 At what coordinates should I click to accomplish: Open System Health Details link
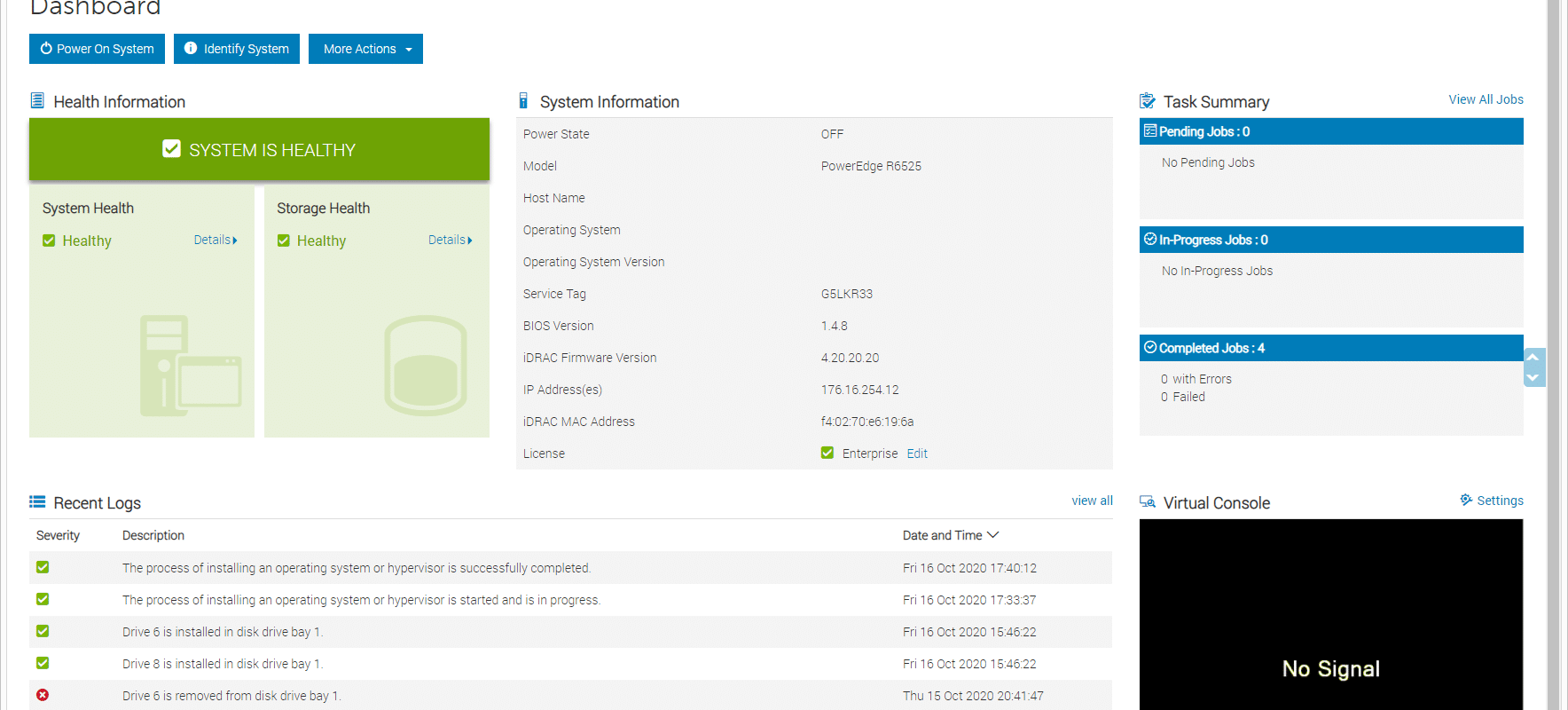[x=216, y=240]
